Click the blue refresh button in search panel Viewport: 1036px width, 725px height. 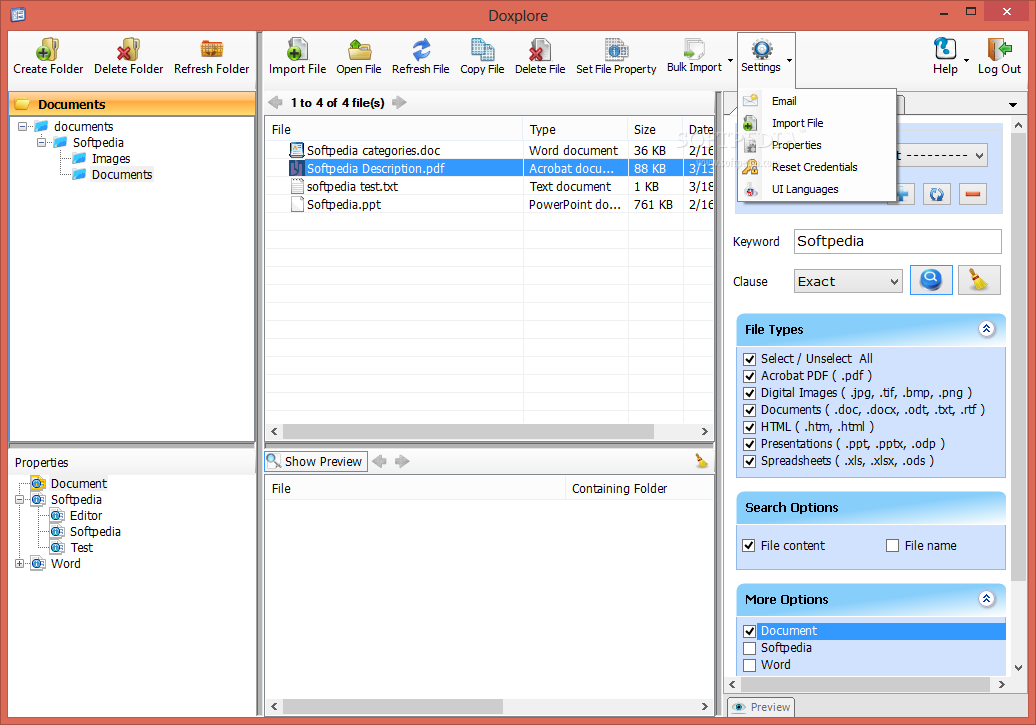[x=936, y=194]
